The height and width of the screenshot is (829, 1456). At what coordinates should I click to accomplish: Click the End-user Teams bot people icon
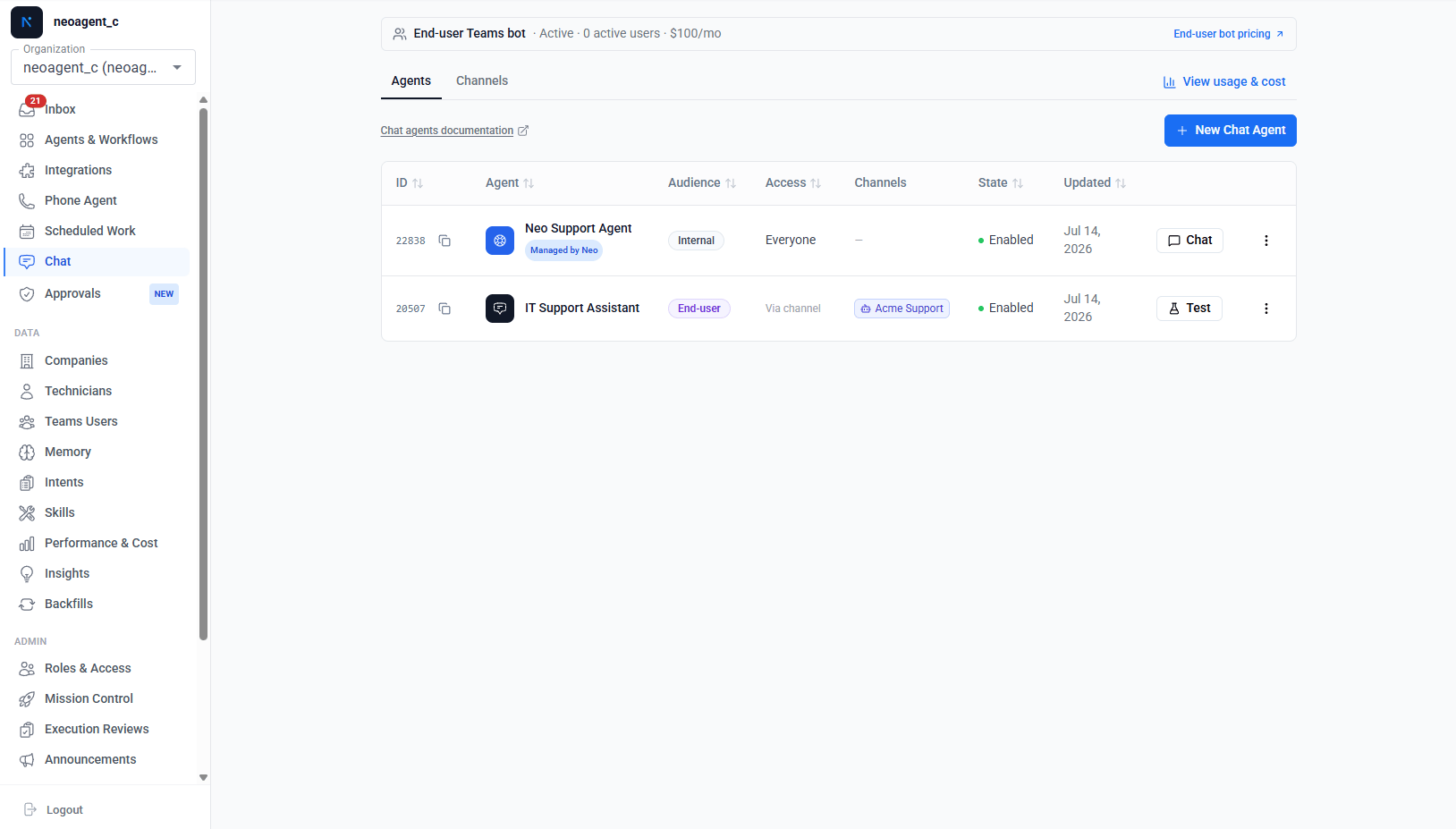(x=400, y=34)
